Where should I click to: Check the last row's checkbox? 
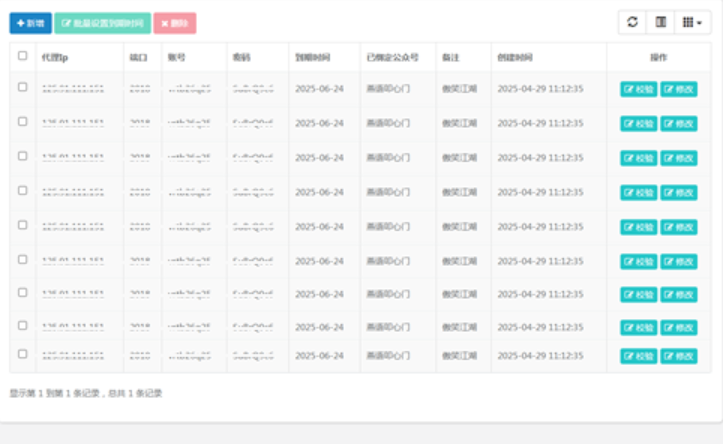[x=23, y=354]
